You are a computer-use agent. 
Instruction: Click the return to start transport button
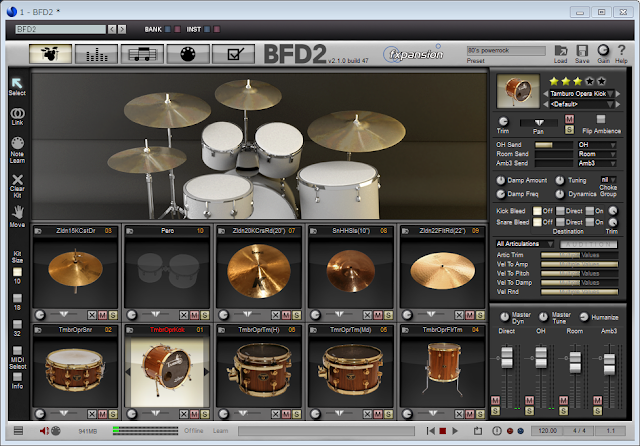(430, 431)
